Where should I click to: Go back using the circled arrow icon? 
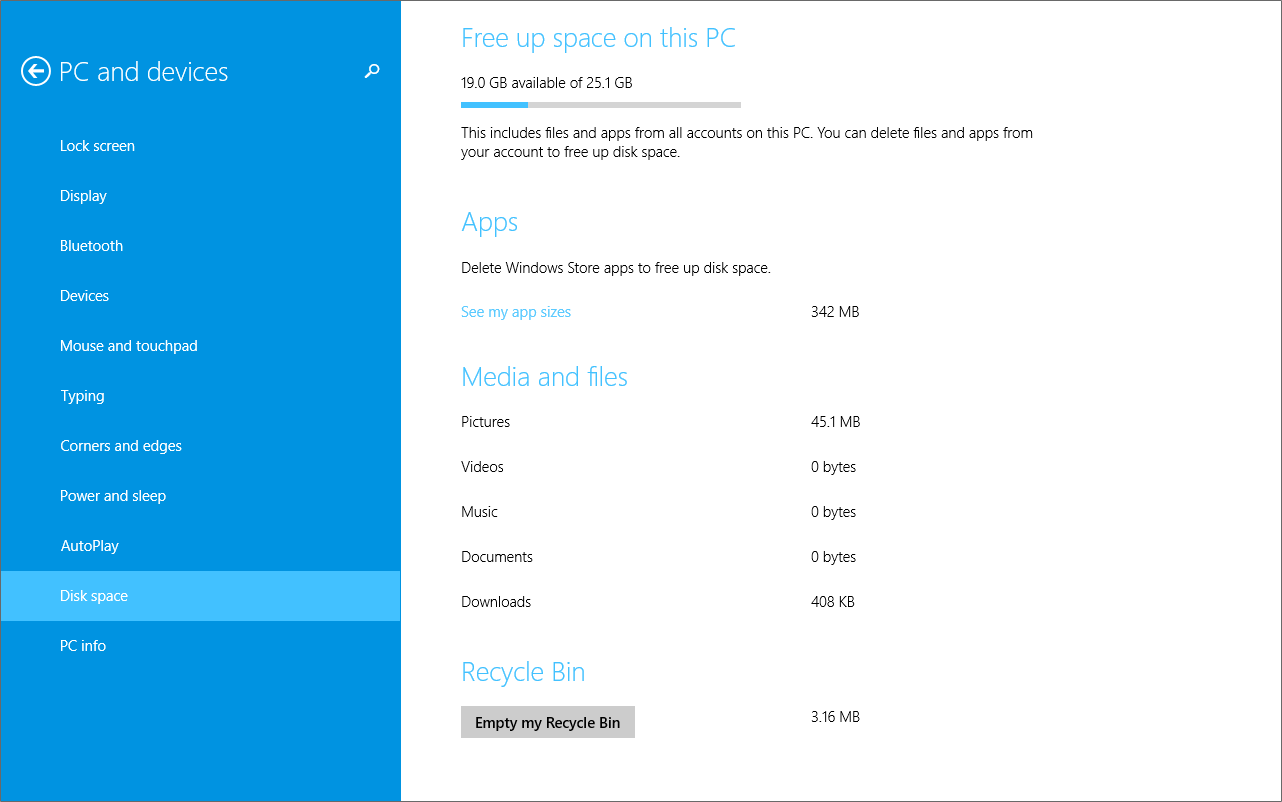point(36,71)
